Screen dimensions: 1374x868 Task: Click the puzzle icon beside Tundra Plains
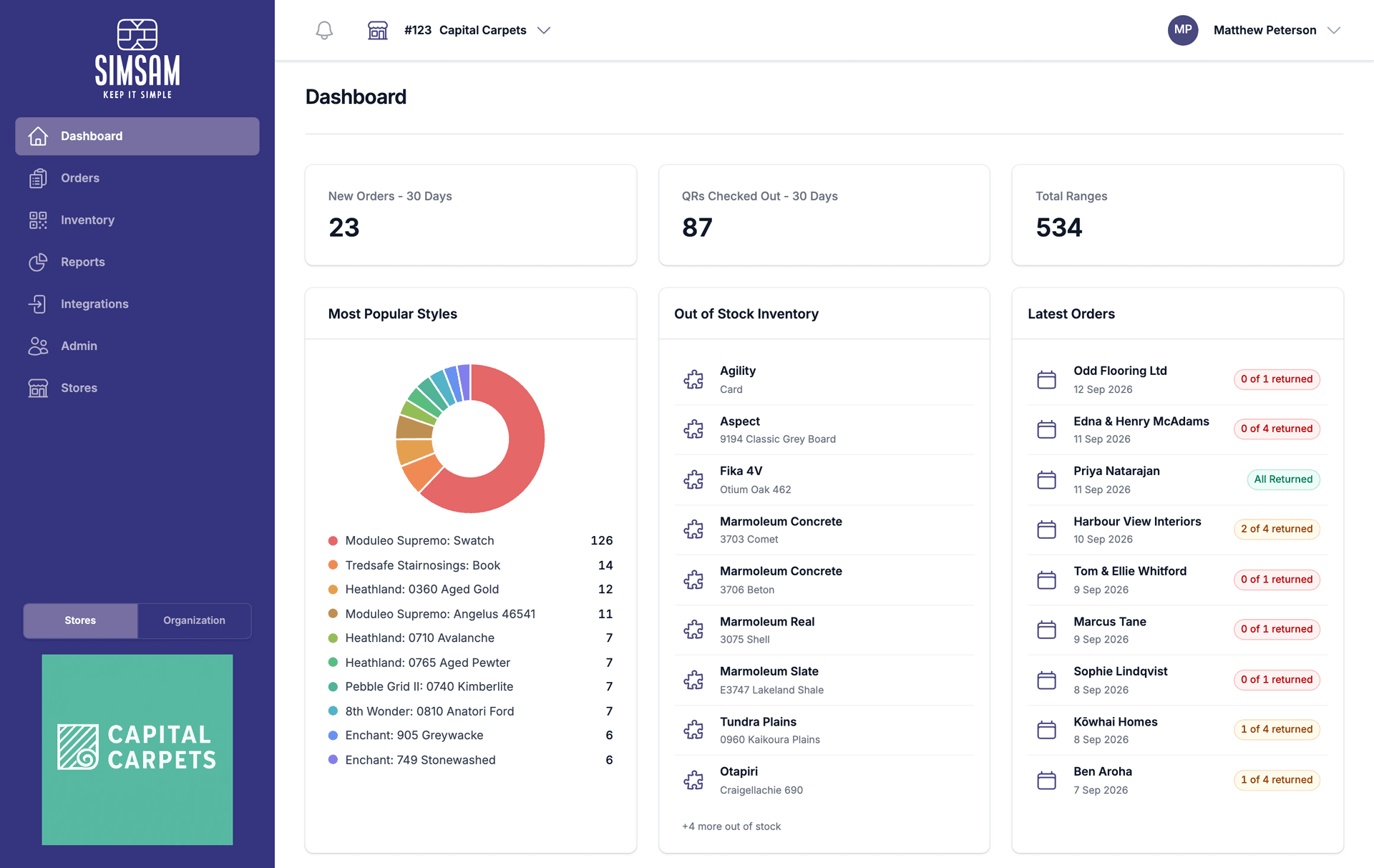(x=693, y=730)
